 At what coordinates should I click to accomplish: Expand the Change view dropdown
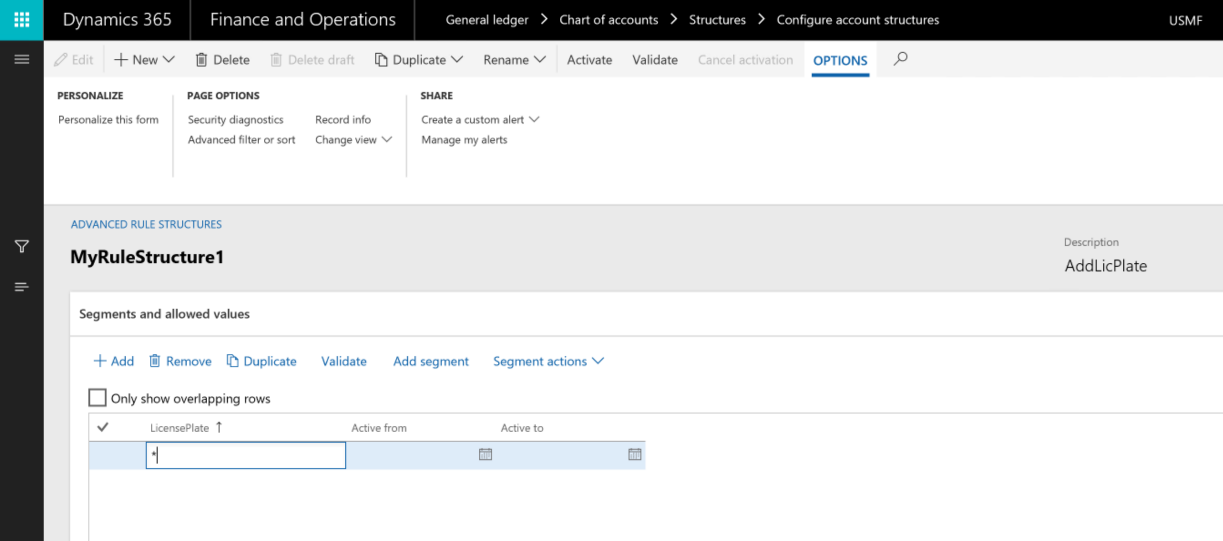tap(353, 140)
